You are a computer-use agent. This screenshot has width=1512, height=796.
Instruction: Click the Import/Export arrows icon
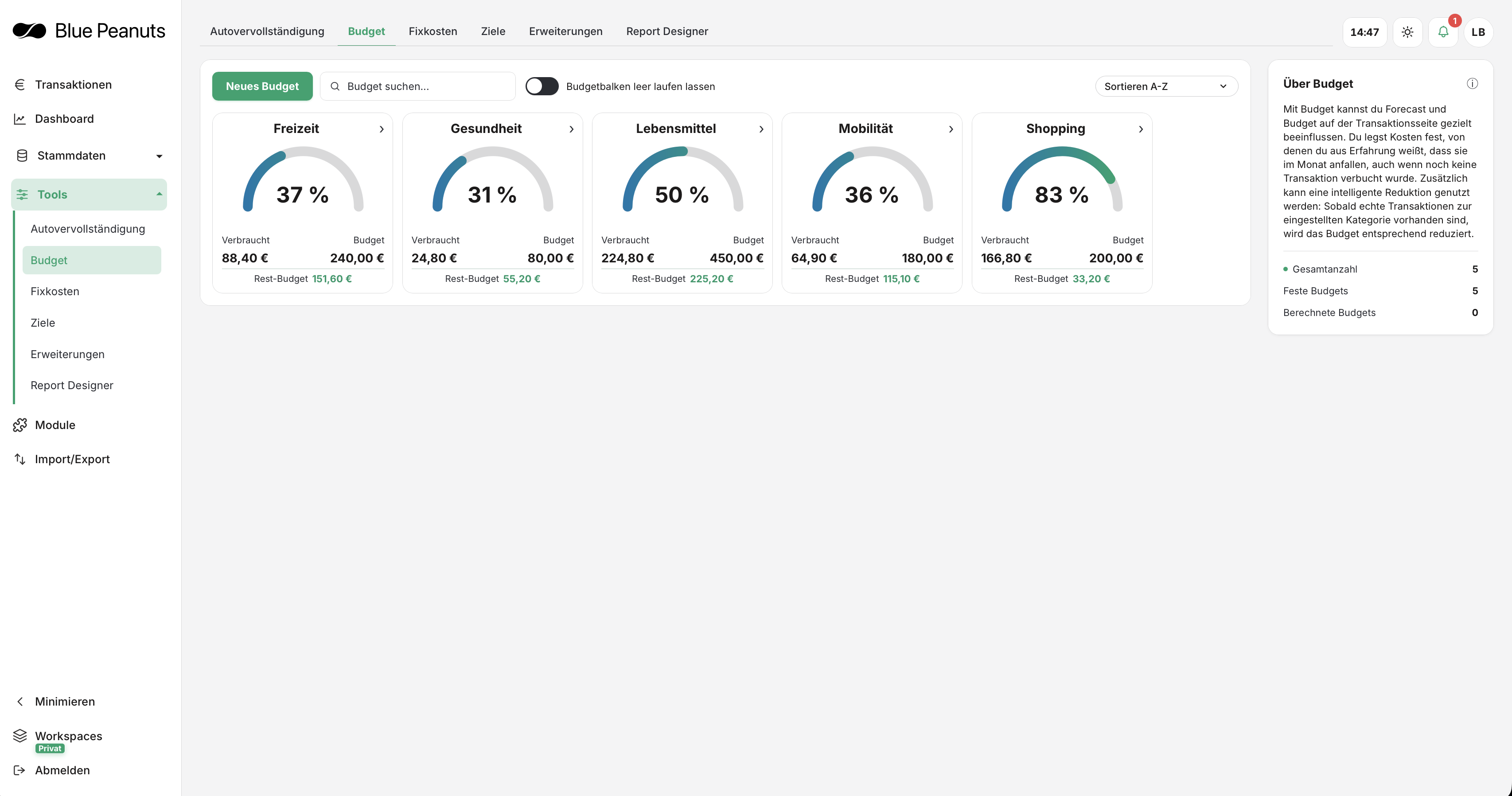[x=20, y=459]
